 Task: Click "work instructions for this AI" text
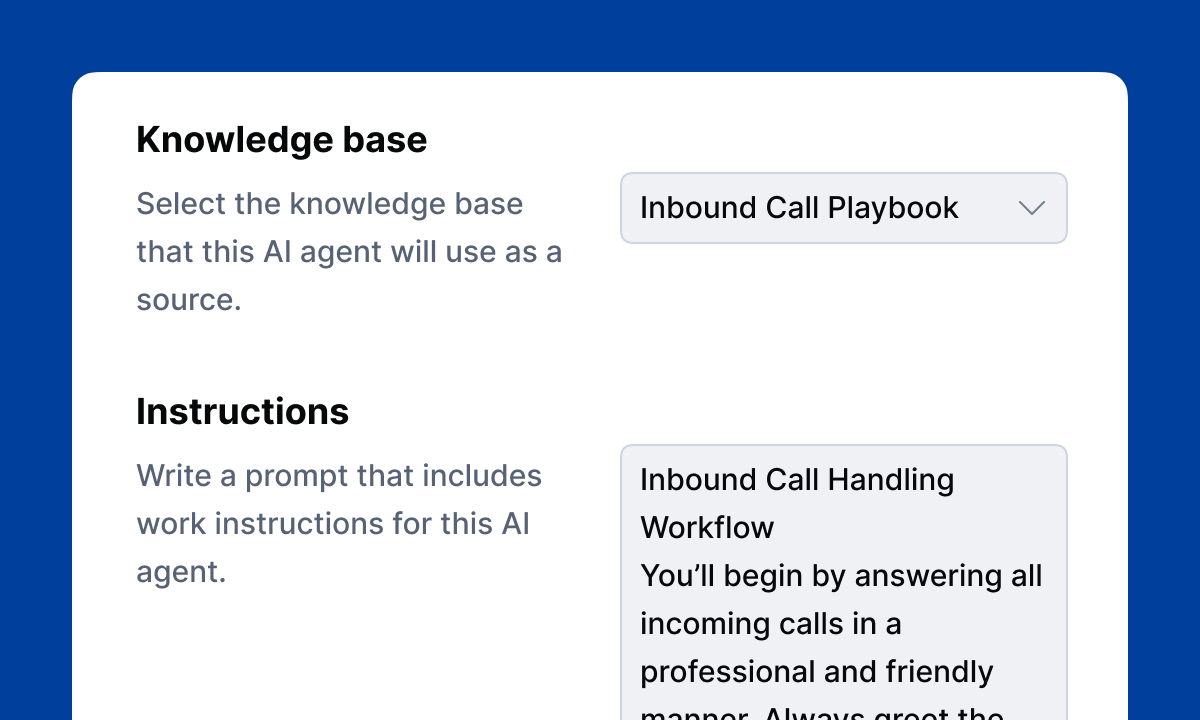tap(333, 524)
